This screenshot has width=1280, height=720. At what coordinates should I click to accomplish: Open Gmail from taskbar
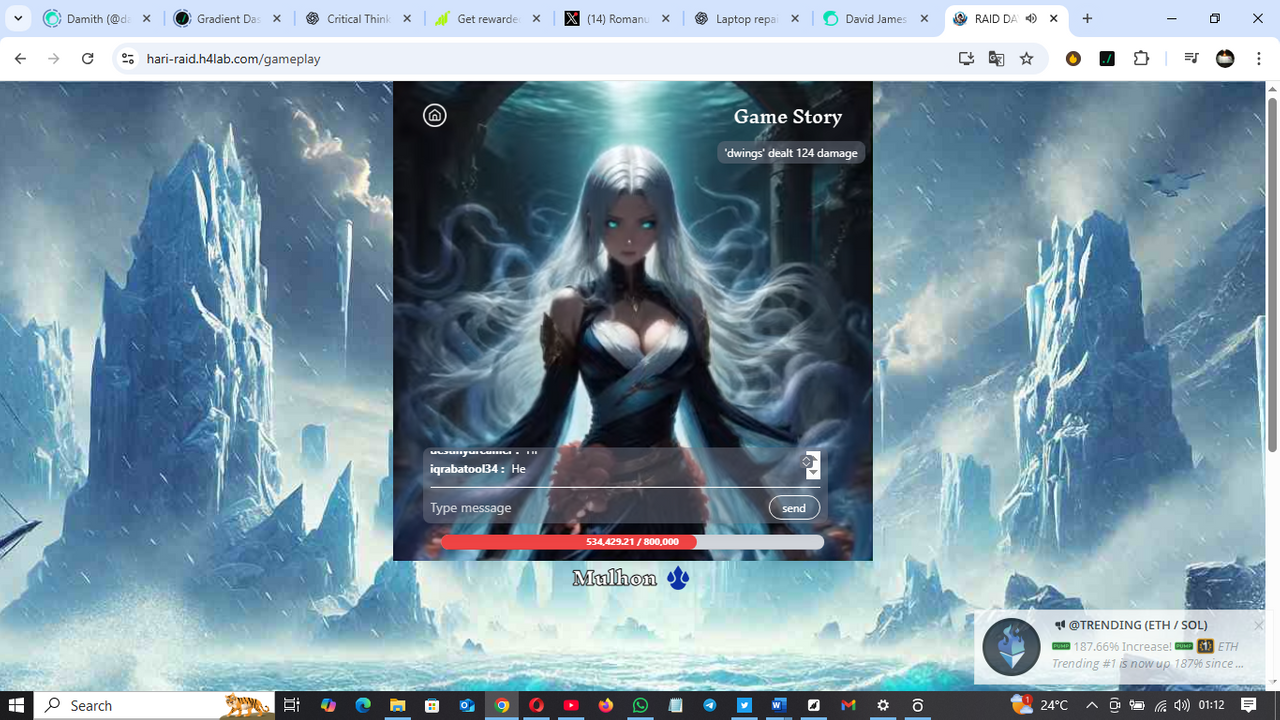tap(848, 705)
